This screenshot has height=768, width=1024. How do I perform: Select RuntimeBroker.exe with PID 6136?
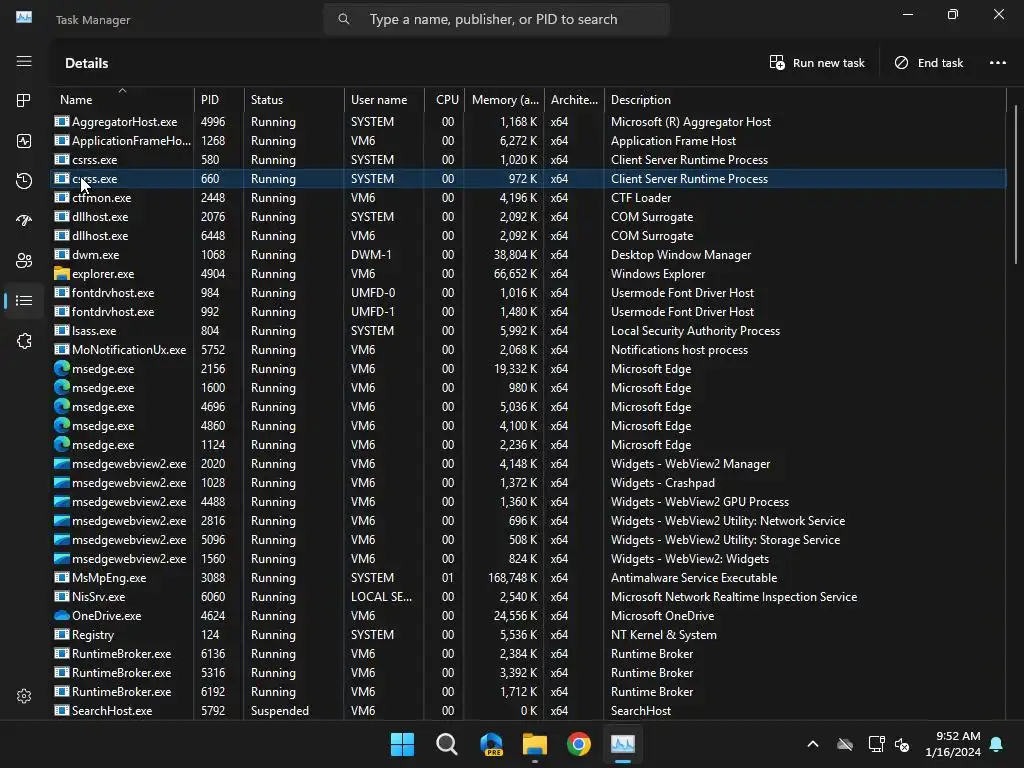528,653
